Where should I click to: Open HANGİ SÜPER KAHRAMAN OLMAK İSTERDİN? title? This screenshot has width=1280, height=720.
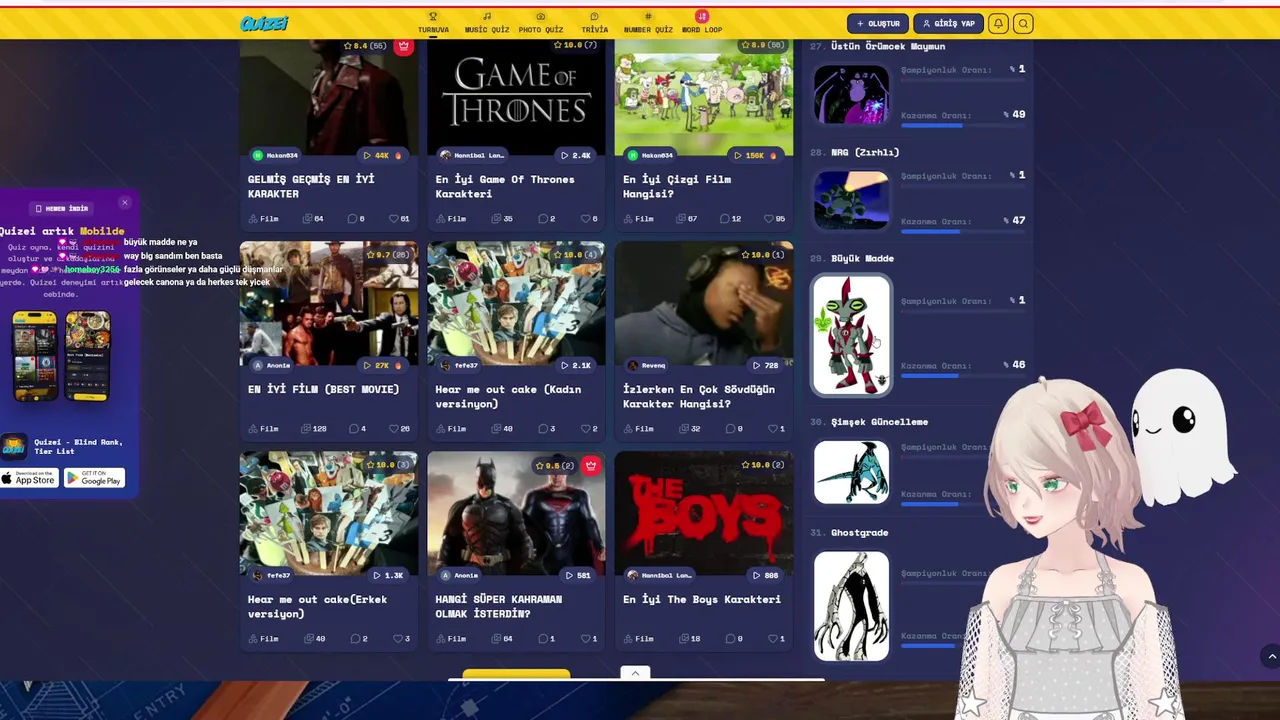tap(498, 606)
